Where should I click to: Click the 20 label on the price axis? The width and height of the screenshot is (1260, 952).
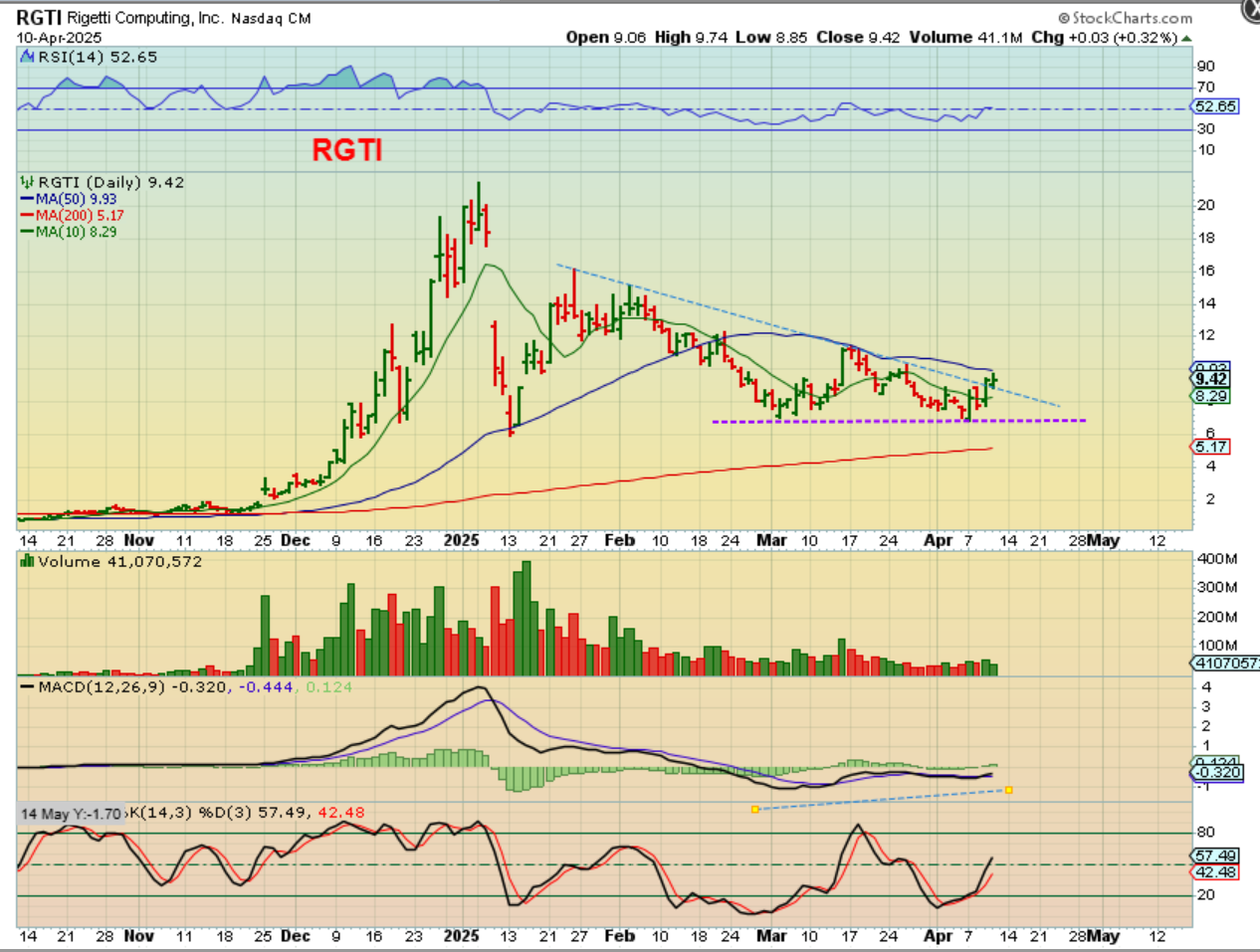click(x=1205, y=205)
